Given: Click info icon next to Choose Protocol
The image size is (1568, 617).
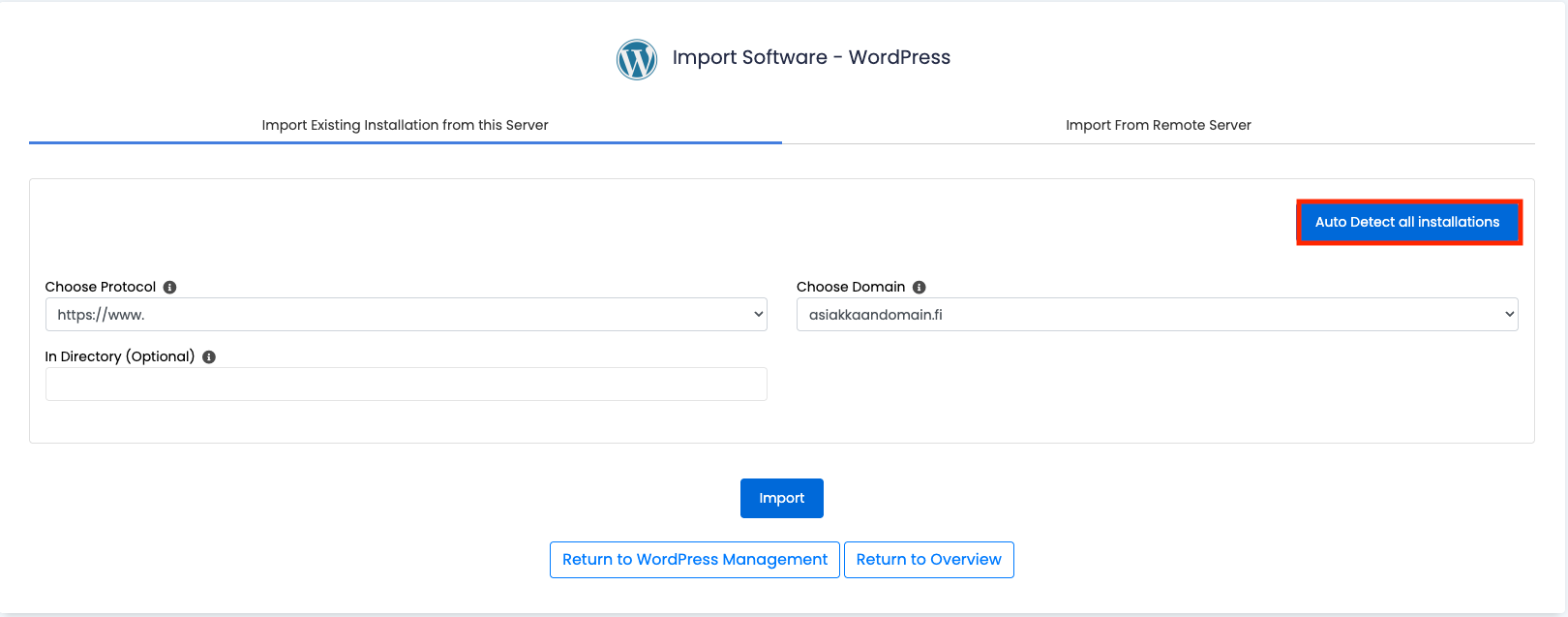Looking at the screenshot, I should click(169, 287).
